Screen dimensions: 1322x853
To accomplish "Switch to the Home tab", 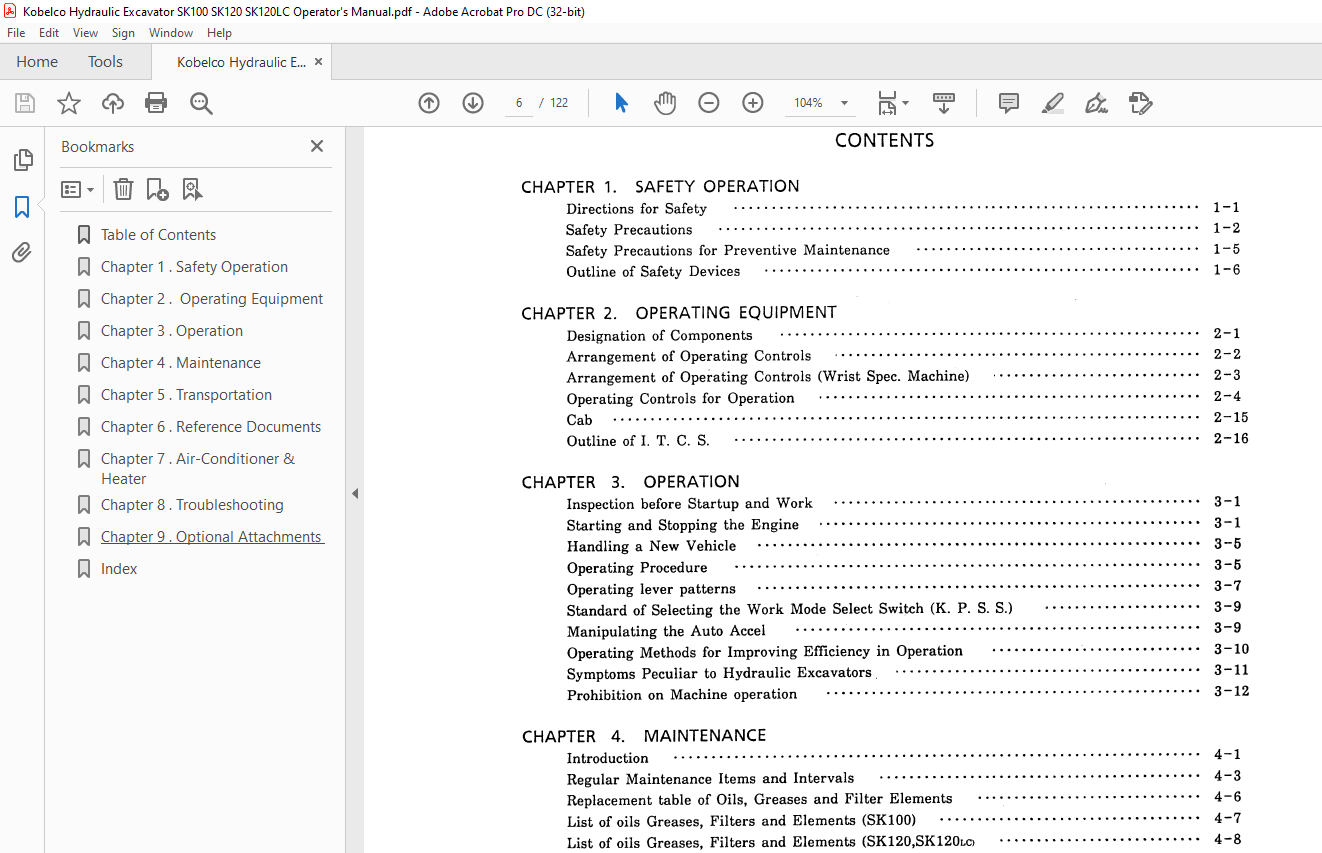I will (37, 62).
